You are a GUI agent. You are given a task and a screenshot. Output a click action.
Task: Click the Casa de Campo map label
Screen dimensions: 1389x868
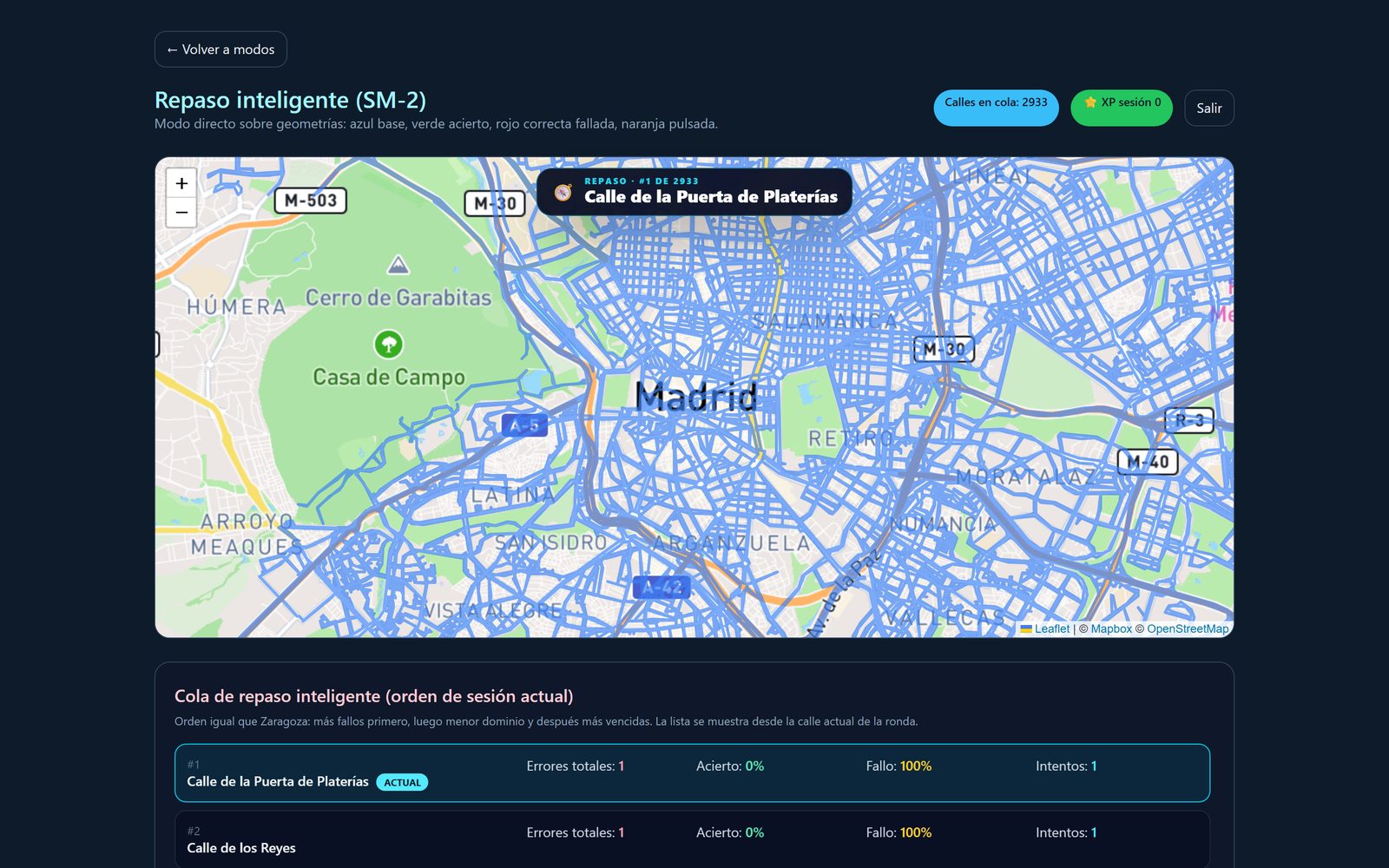tap(389, 378)
